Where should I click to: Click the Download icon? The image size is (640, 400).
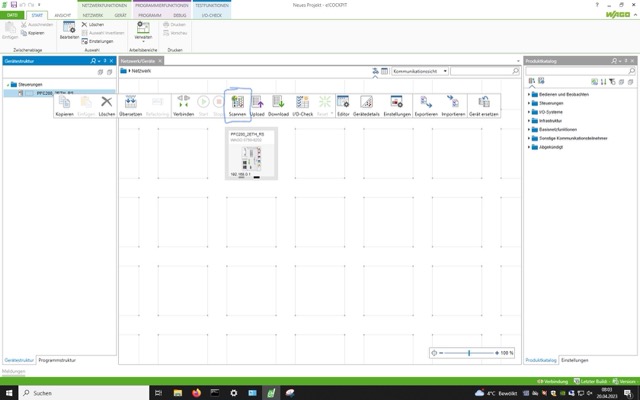(x=279, y=103)
